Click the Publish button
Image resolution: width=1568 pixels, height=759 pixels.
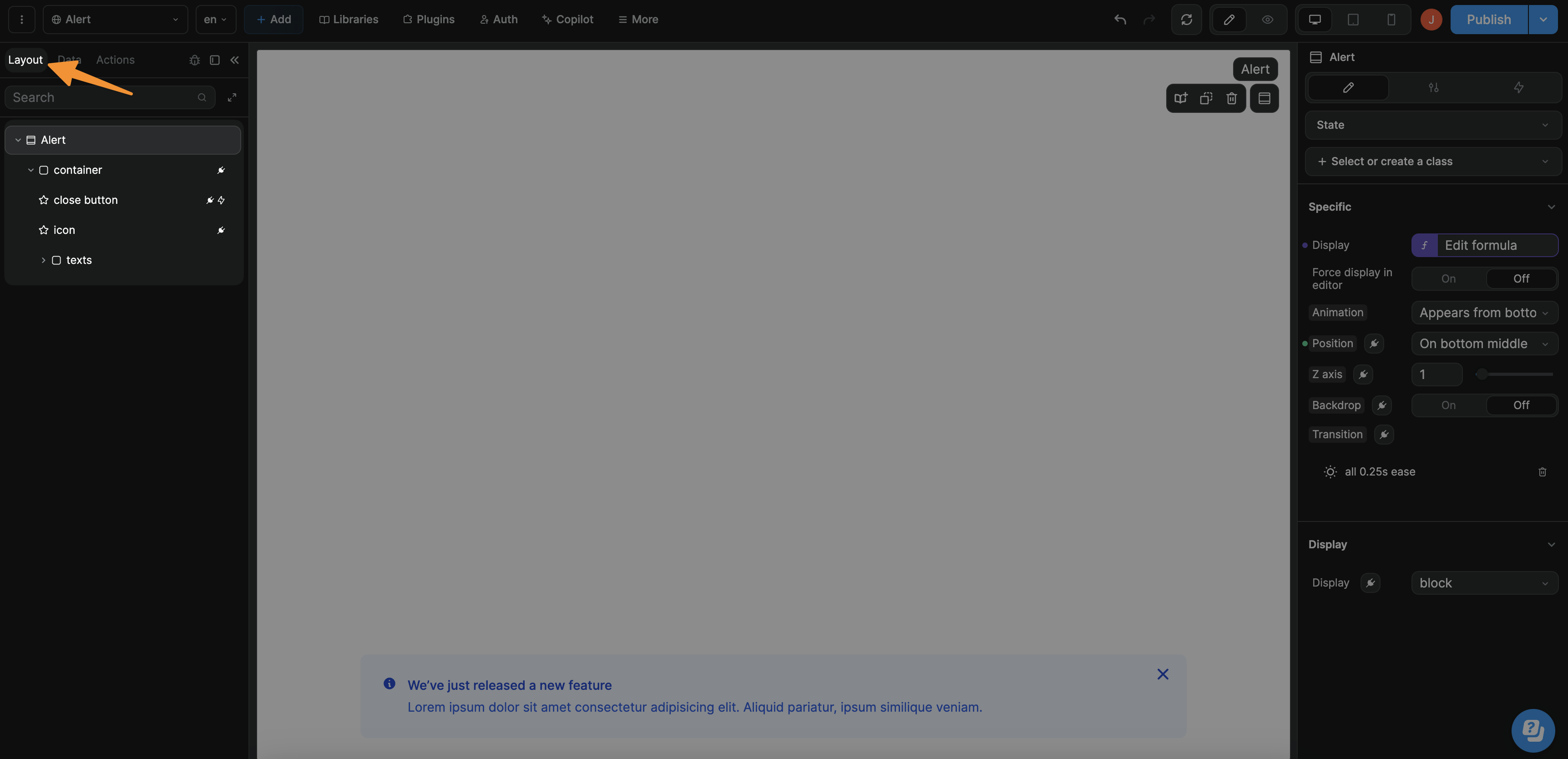pyautogui.click(x=1488, y=20)
